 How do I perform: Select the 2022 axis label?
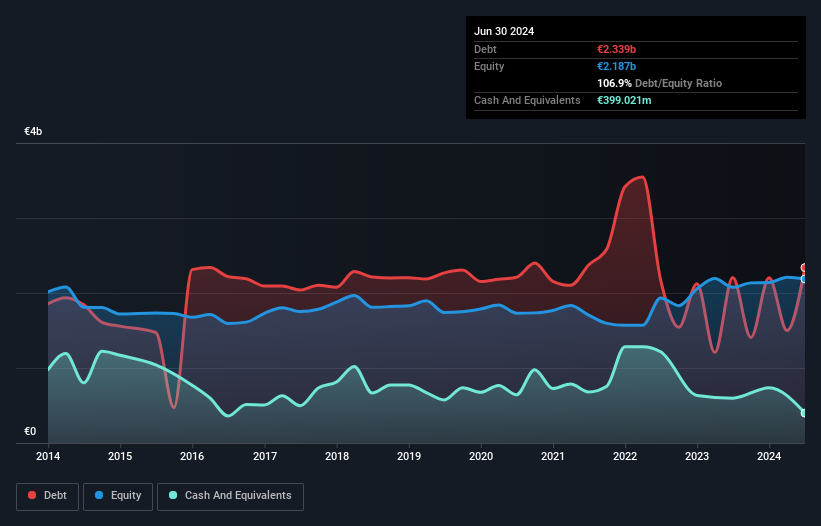click(625, 456)
